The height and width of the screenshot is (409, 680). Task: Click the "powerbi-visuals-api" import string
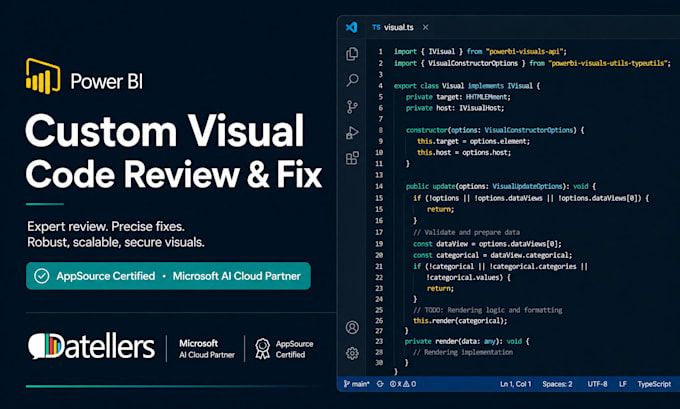click(524, 52)
